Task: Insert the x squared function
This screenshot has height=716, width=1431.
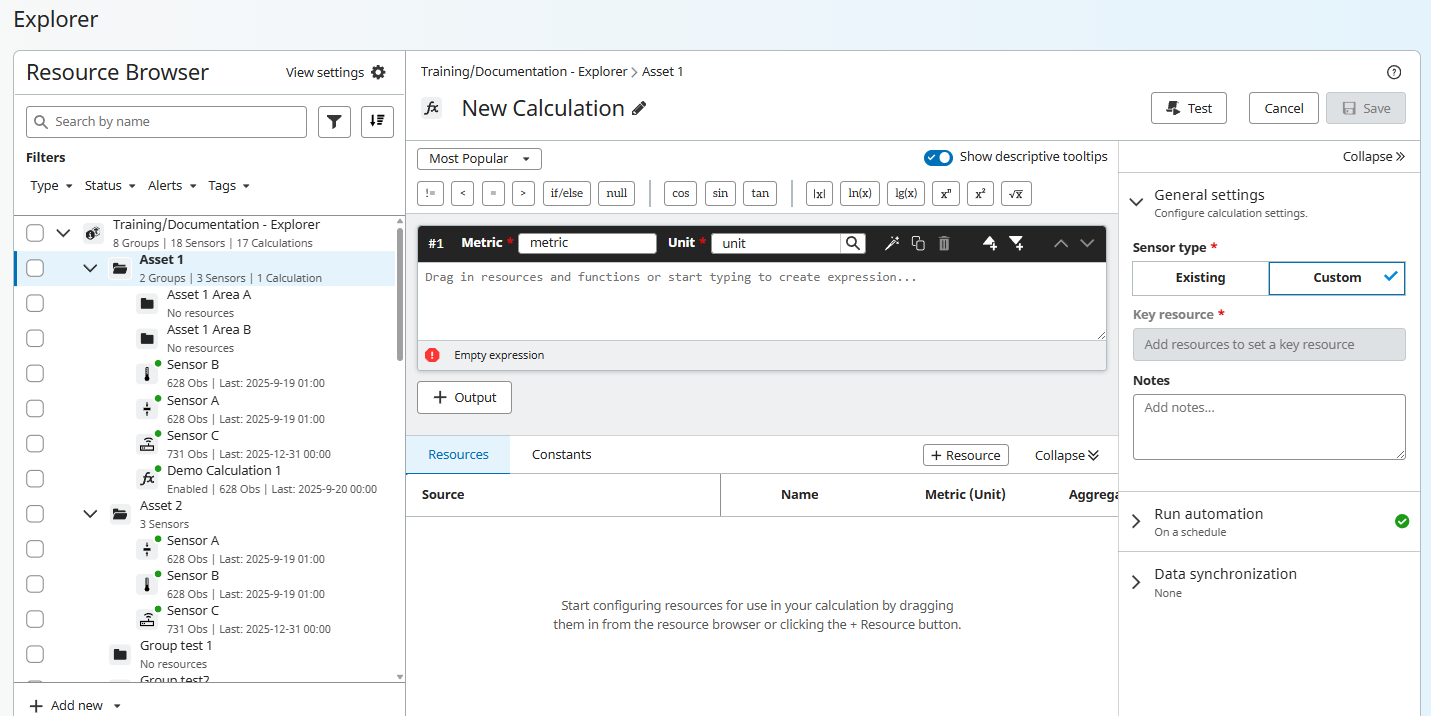Action: pyautogui.click(x=981, y=193)
